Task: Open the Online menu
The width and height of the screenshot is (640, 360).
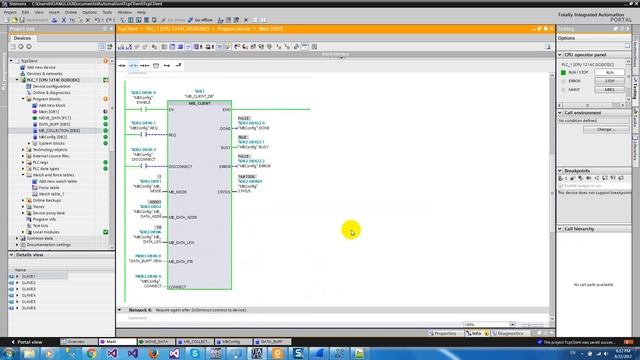Action: tap(71, 12)
